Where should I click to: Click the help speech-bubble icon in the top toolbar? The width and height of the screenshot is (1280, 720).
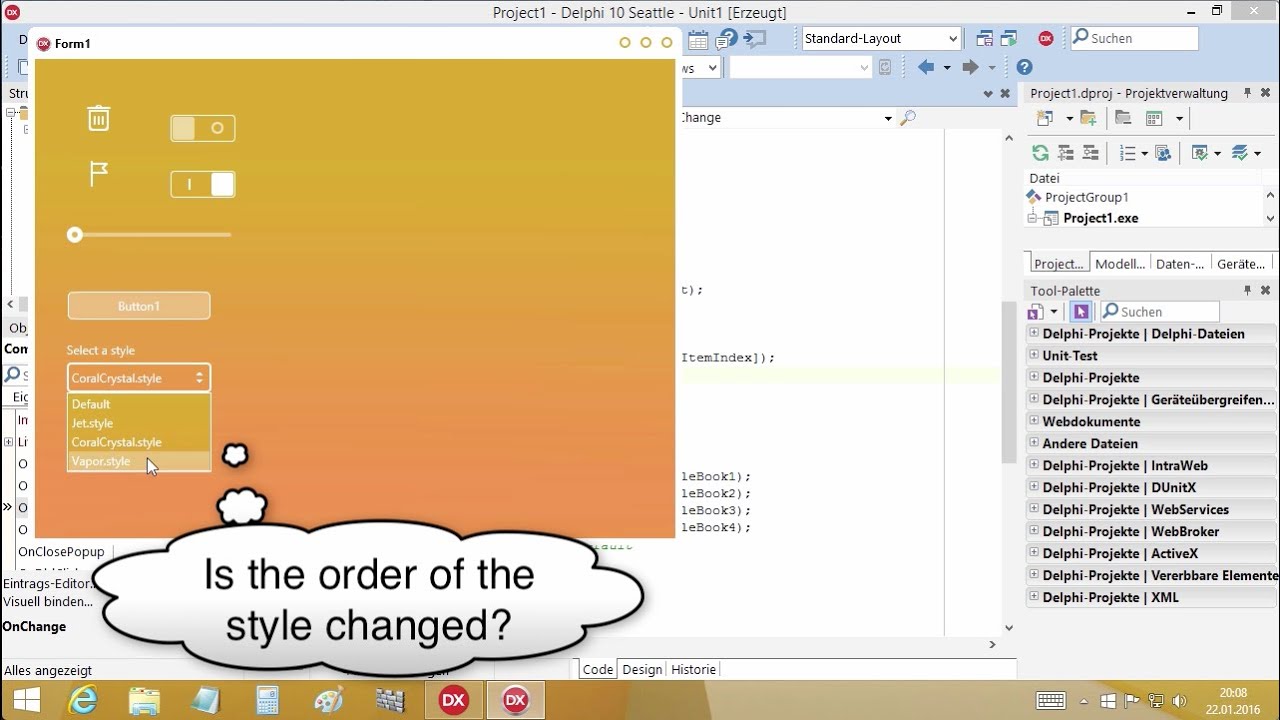click(727, 39)
